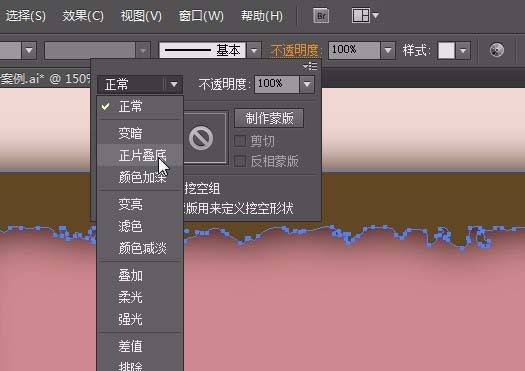Expand the transparency panel opacity dropdown arrow

tap(307, 84)
